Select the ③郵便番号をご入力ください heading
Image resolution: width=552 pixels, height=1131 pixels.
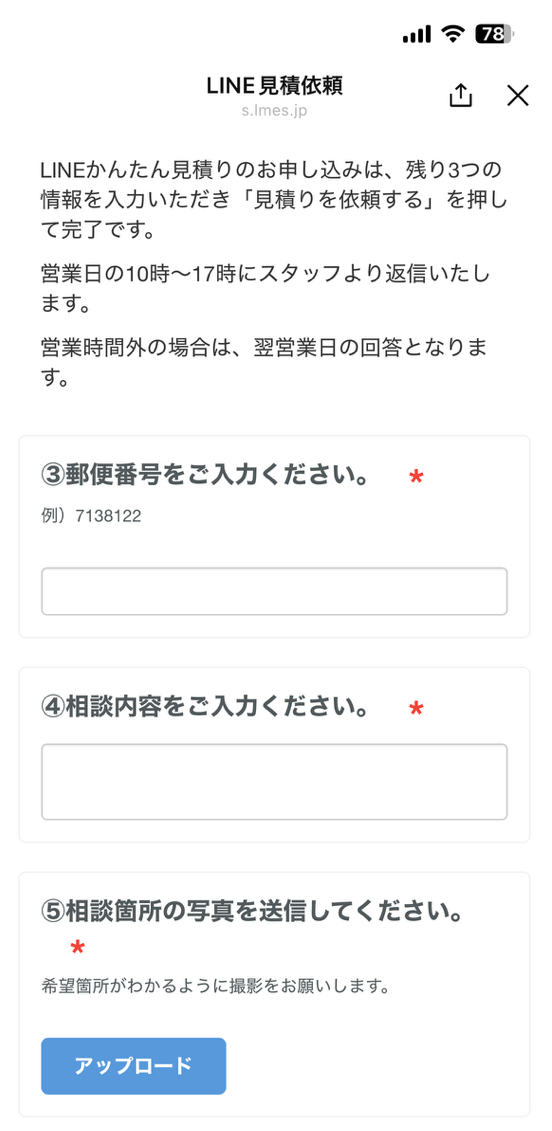(206, 477)
